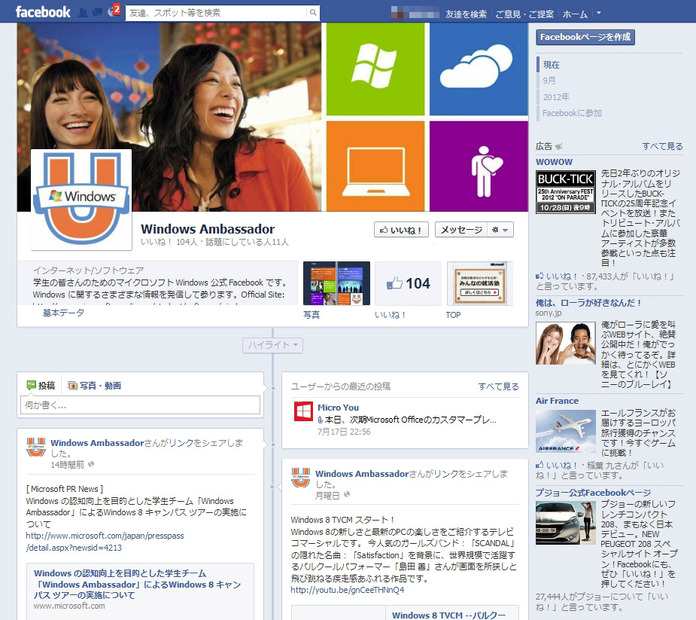Open the WOWOW ad title

pyautogui.click(x=554, y=162)
